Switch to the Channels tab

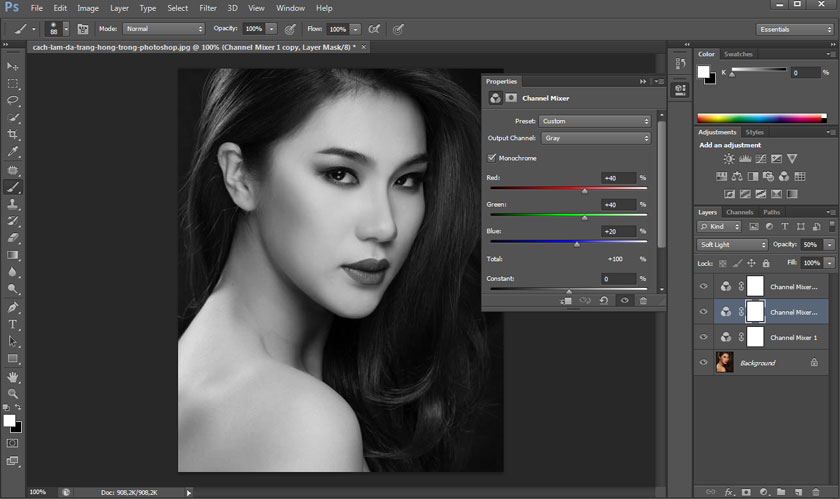coord(739,212)
